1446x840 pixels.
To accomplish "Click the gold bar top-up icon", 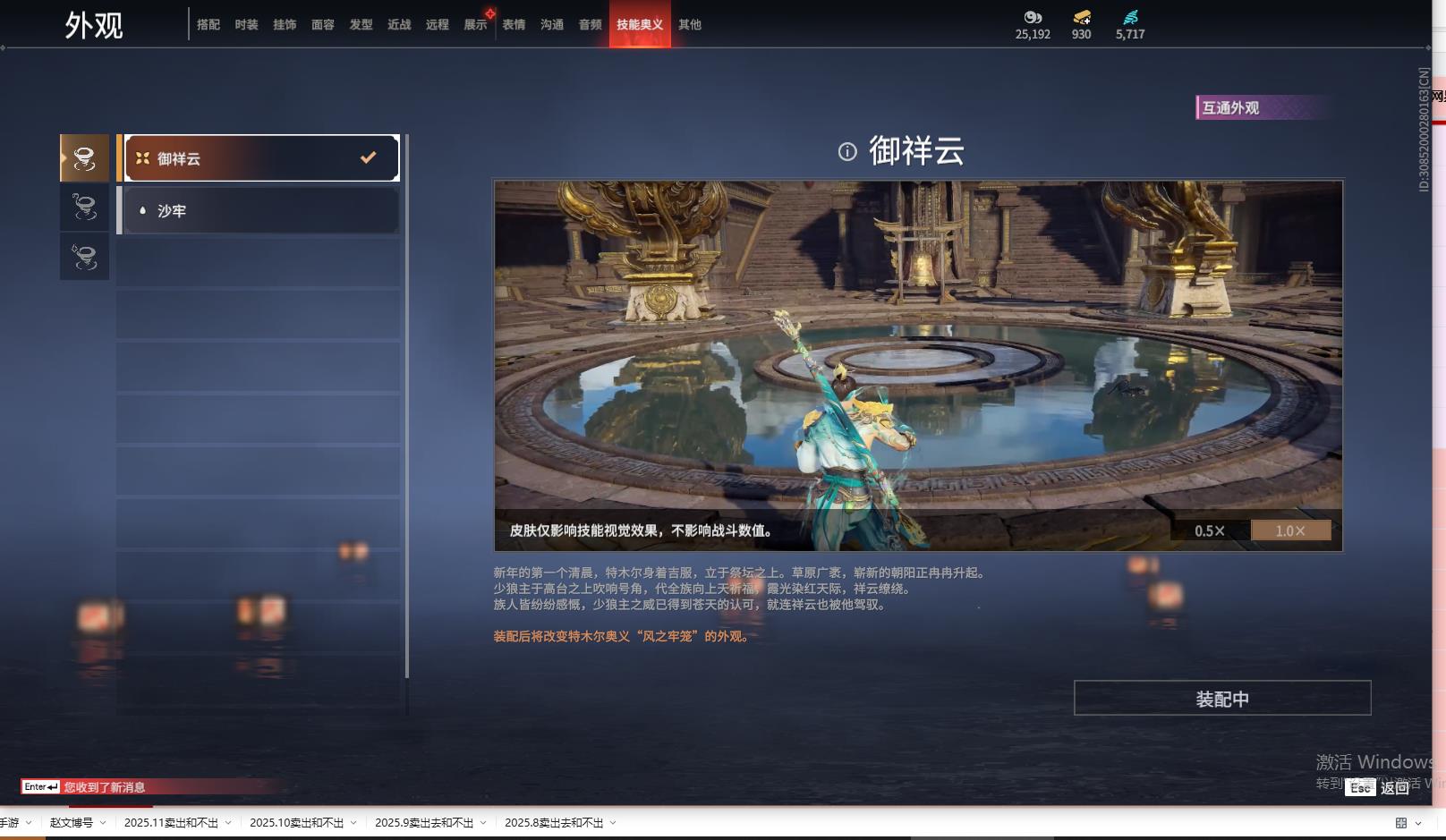I will [x=1082, y=17].
